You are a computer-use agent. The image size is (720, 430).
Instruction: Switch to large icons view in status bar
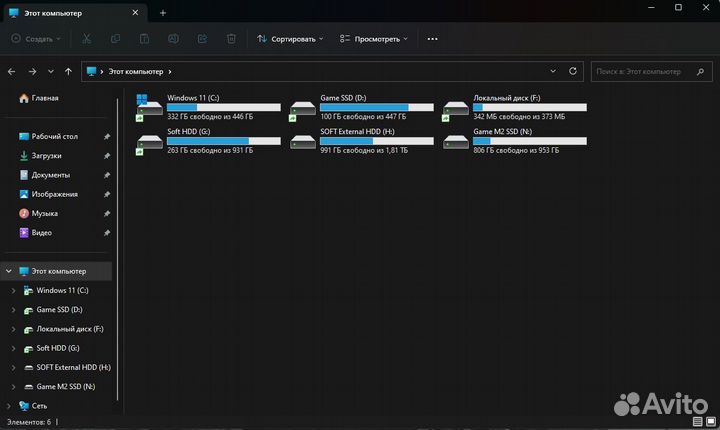[711, 421]
